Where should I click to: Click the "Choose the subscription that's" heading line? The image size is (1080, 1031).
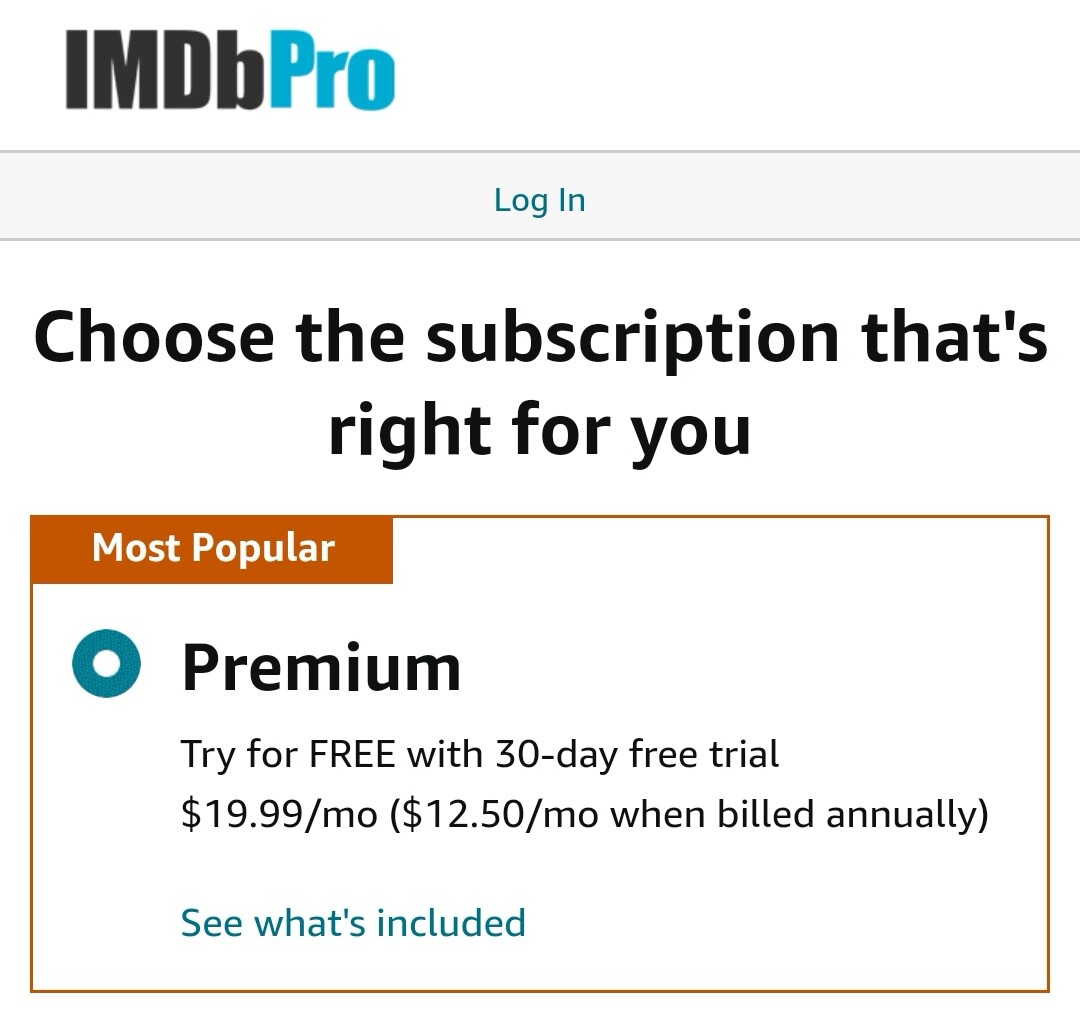540,336
